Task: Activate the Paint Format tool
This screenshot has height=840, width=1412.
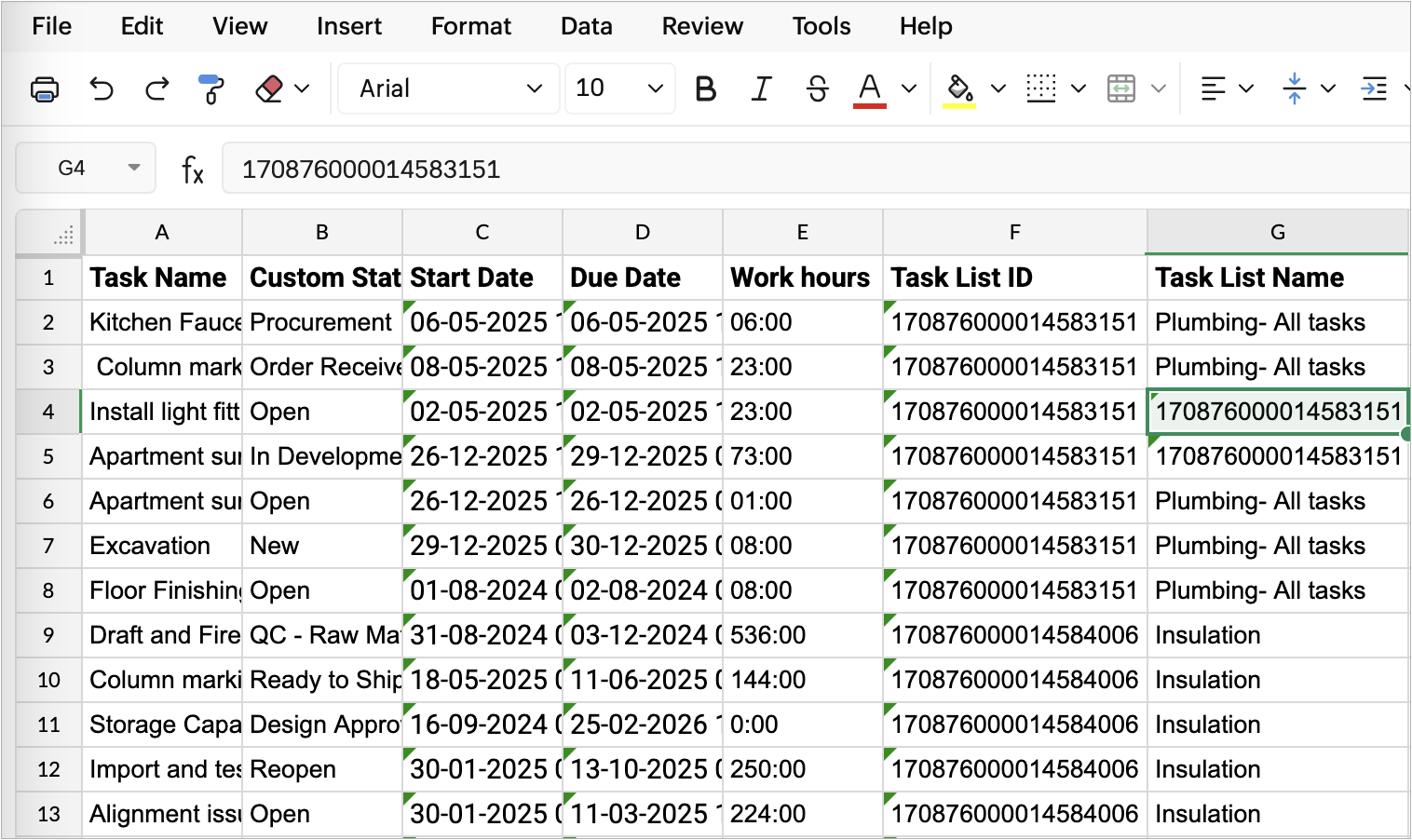Action: point(211,89)
